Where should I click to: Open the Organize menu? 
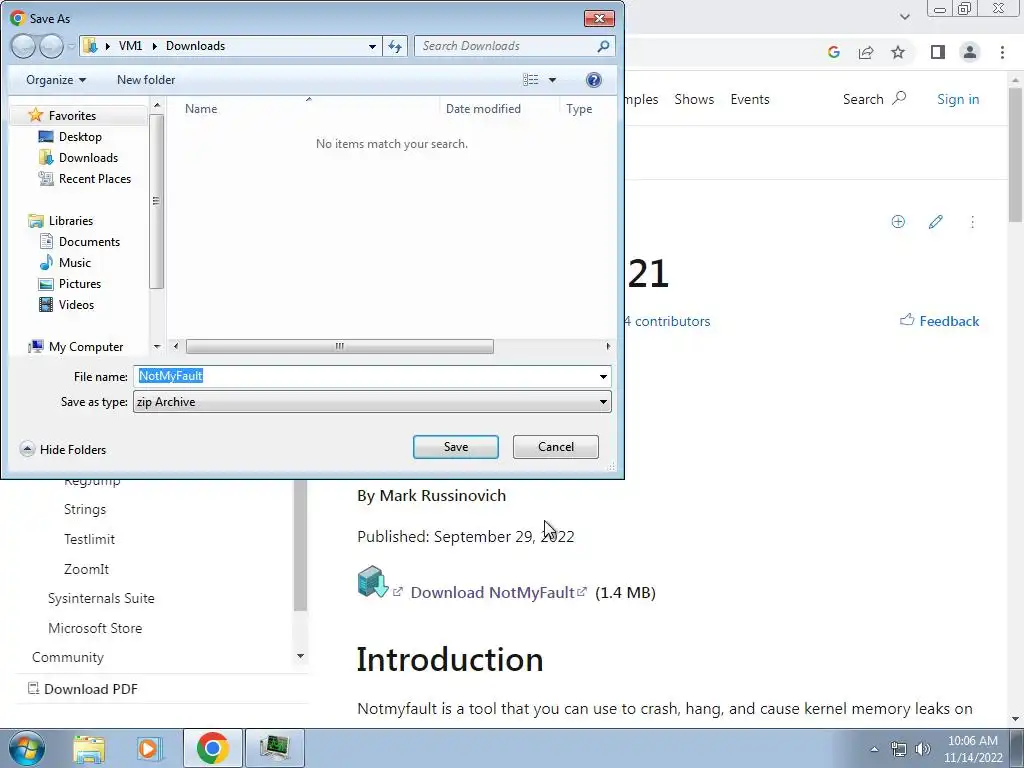pyautogui.click(x=56, y=80)
